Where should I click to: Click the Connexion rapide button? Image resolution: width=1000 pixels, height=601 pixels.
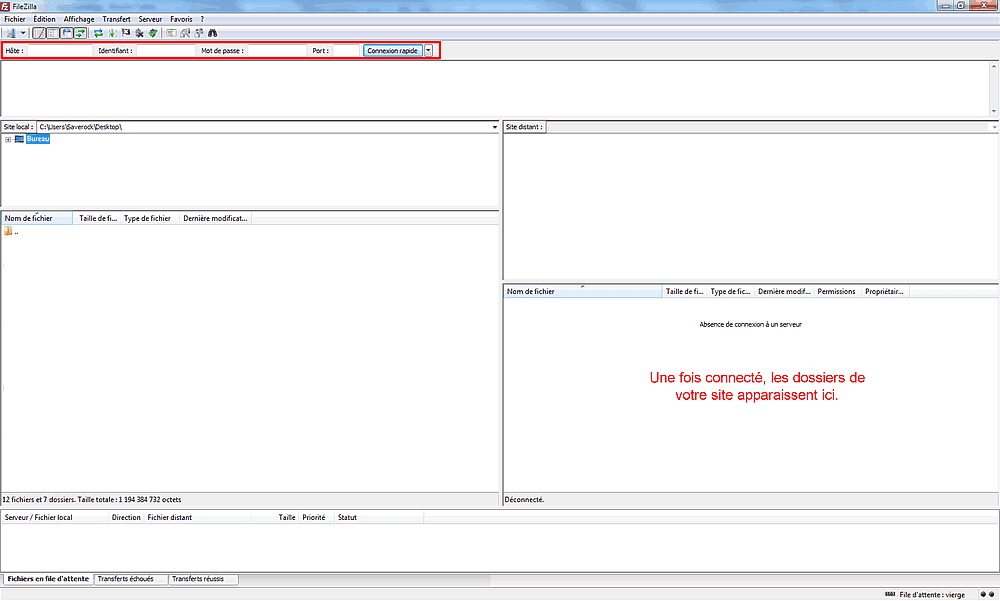point(392,50)
